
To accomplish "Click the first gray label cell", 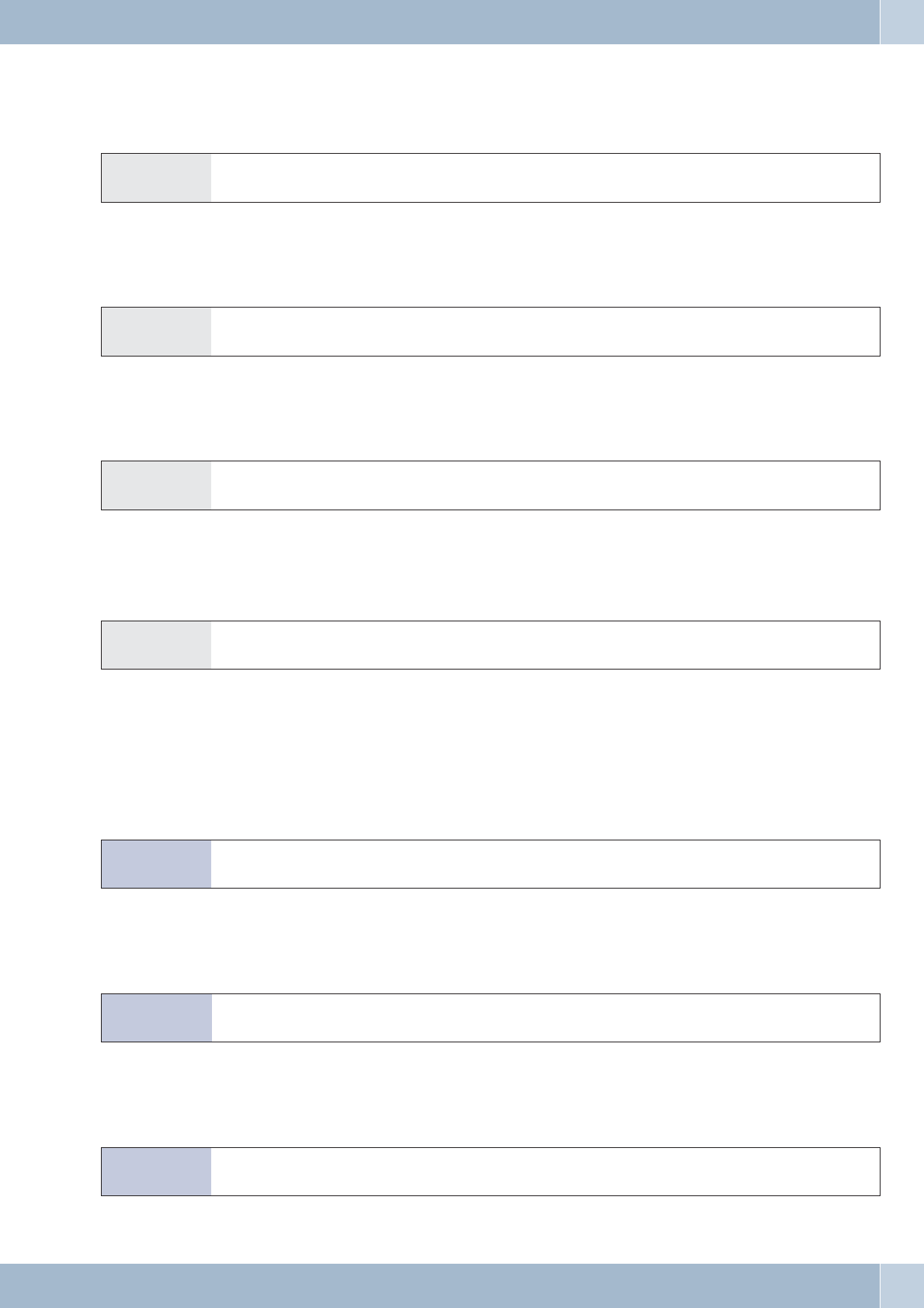I will coord(156,178).
